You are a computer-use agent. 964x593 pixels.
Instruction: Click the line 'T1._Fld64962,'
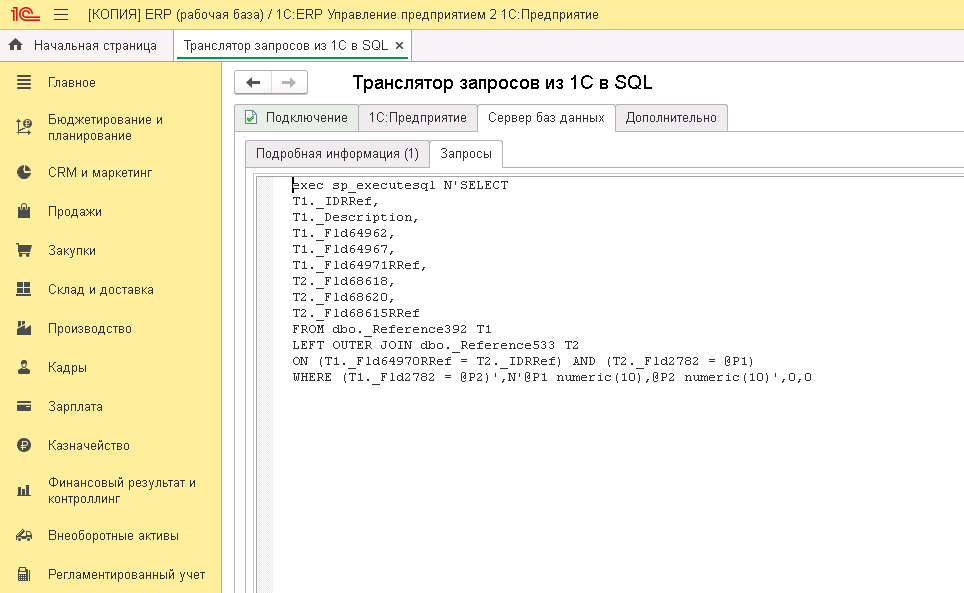(343, 233)
